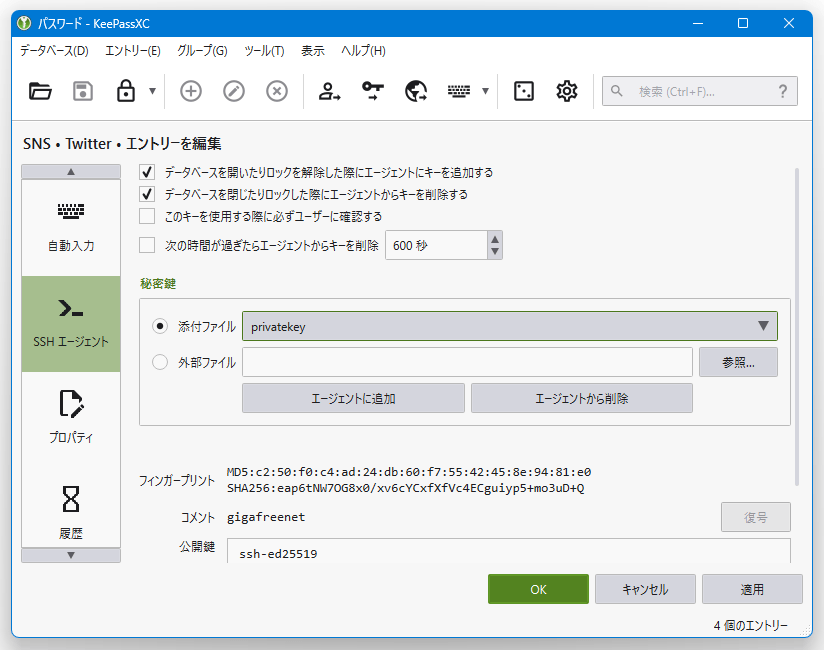Open the グループ(G) menu
The image size is (824, 650).
coord(202,51)
